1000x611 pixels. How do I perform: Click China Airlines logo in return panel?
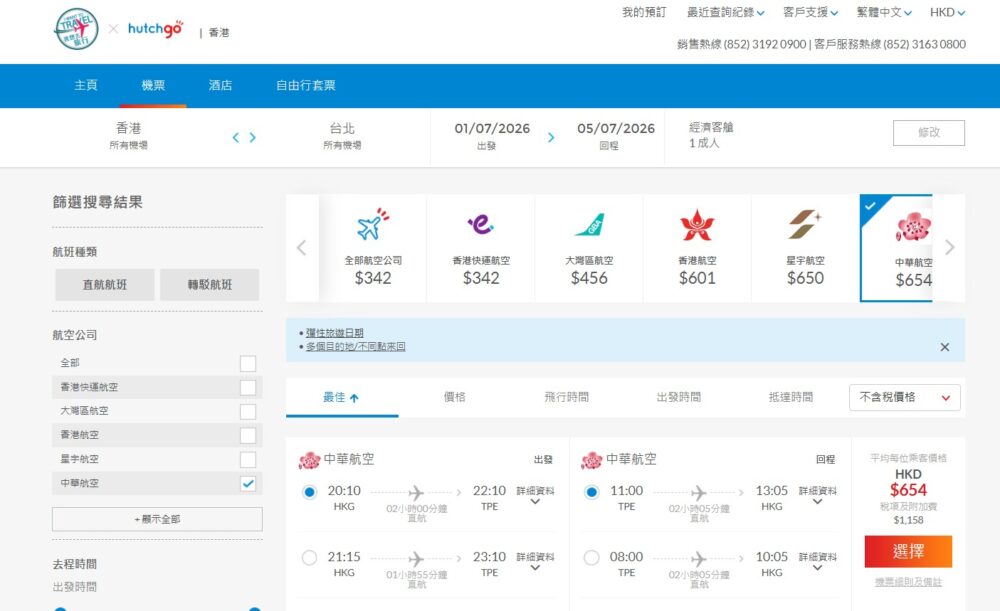(591, 460)
